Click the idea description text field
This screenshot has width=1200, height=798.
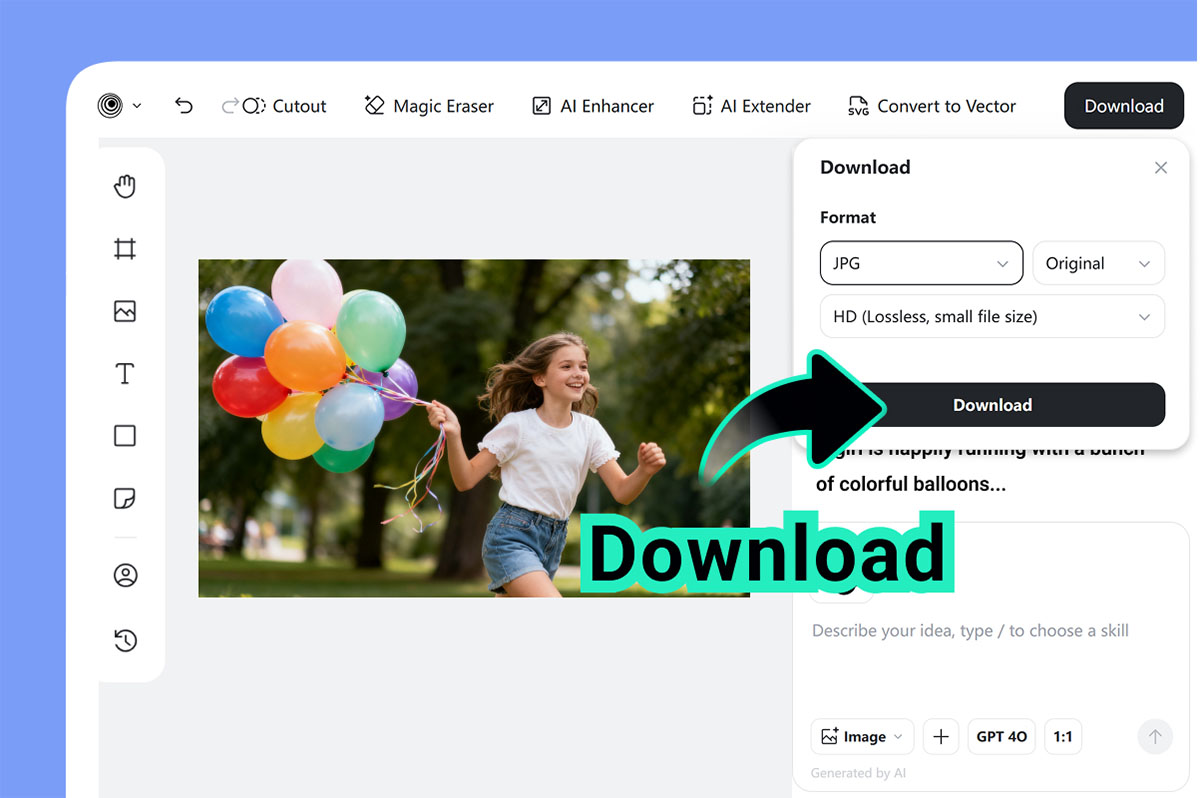click(970, 631)
